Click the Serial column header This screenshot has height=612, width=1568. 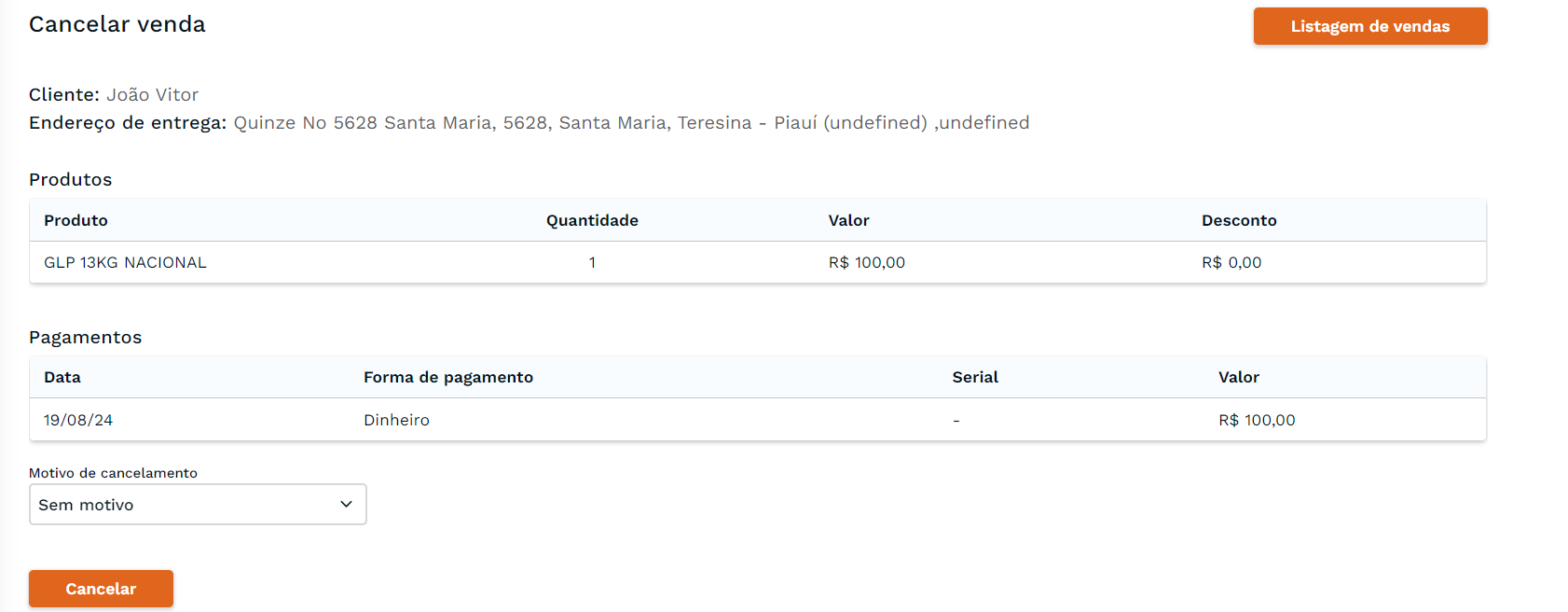click(x=975, y=377)
